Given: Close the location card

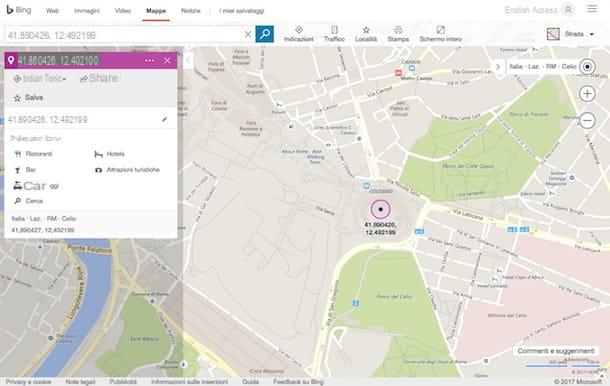Looking at the screenshot, I should coord(167,61).
